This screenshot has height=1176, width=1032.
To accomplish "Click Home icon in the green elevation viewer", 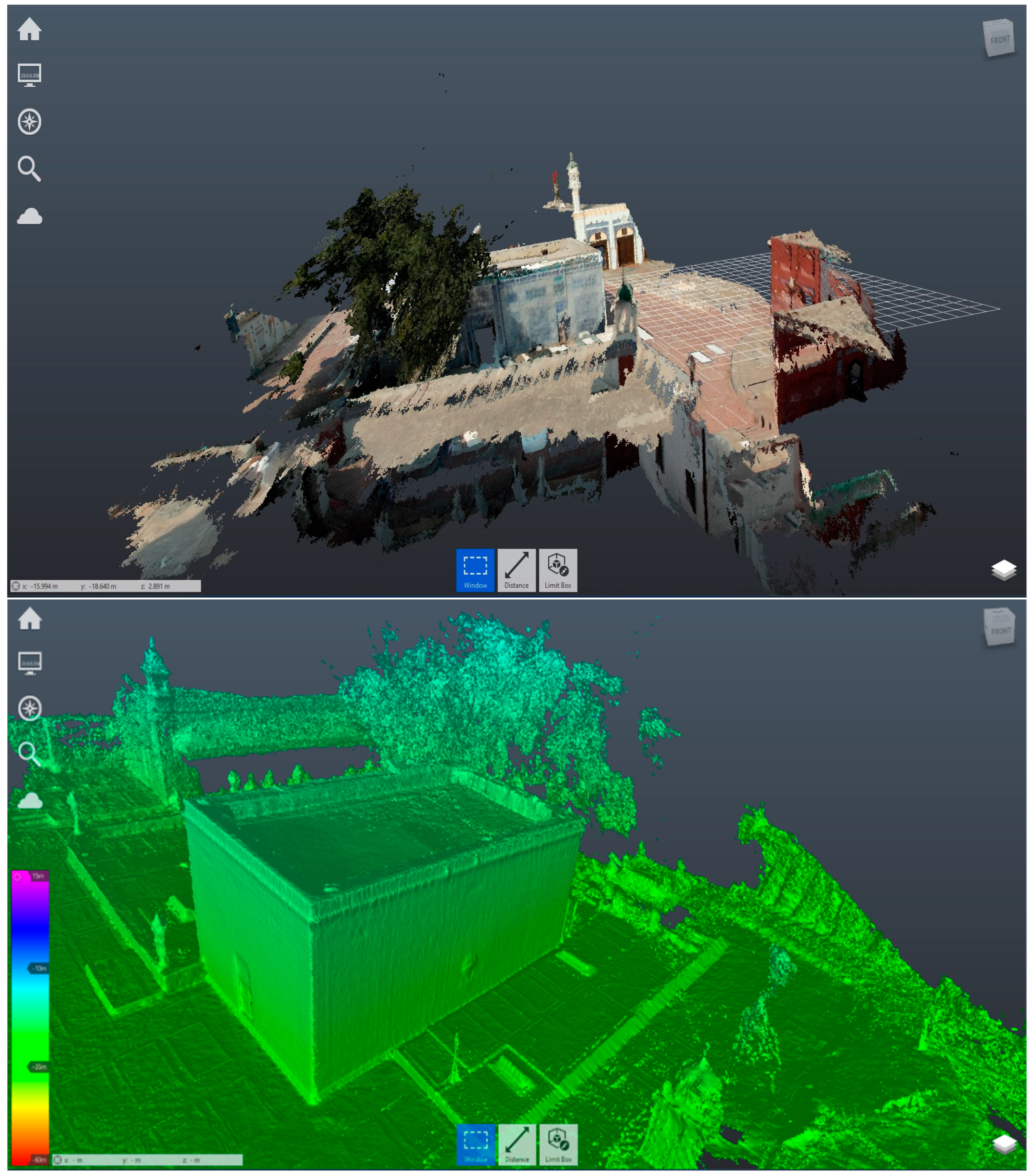I will coord(30,619).
